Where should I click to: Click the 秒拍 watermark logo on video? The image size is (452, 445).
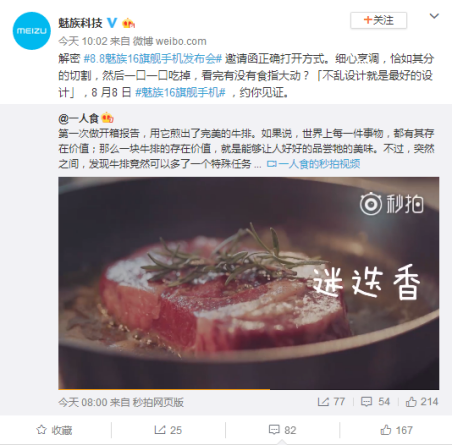pos(392,203)
